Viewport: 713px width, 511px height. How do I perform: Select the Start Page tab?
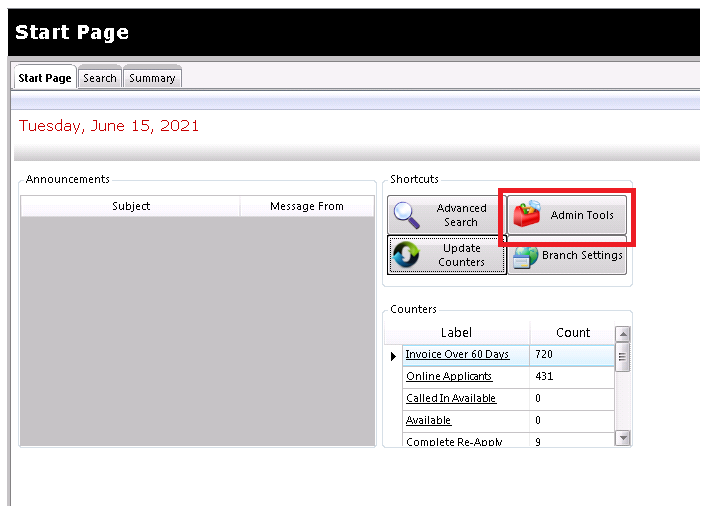pos(45,78)
